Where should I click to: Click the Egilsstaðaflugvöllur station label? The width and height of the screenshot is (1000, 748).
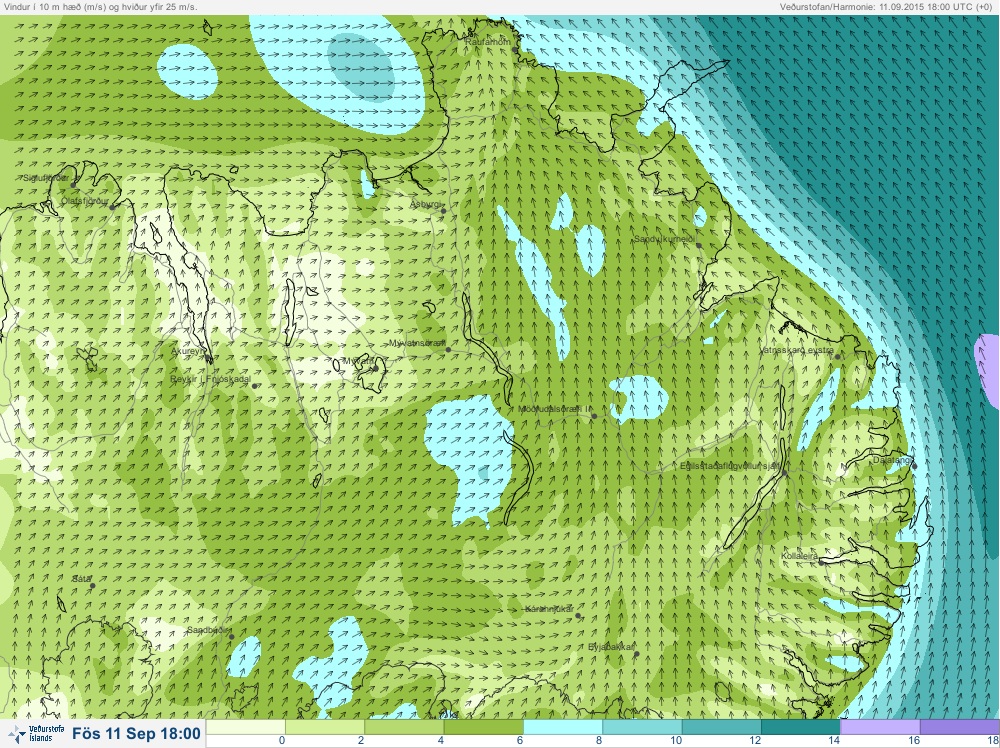tap(730, 466)
